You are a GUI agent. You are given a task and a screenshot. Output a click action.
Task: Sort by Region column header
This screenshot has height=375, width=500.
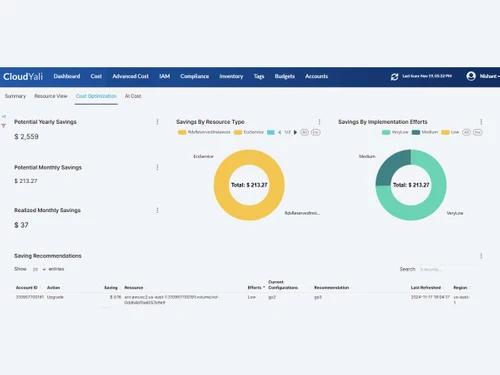point(460,288)
